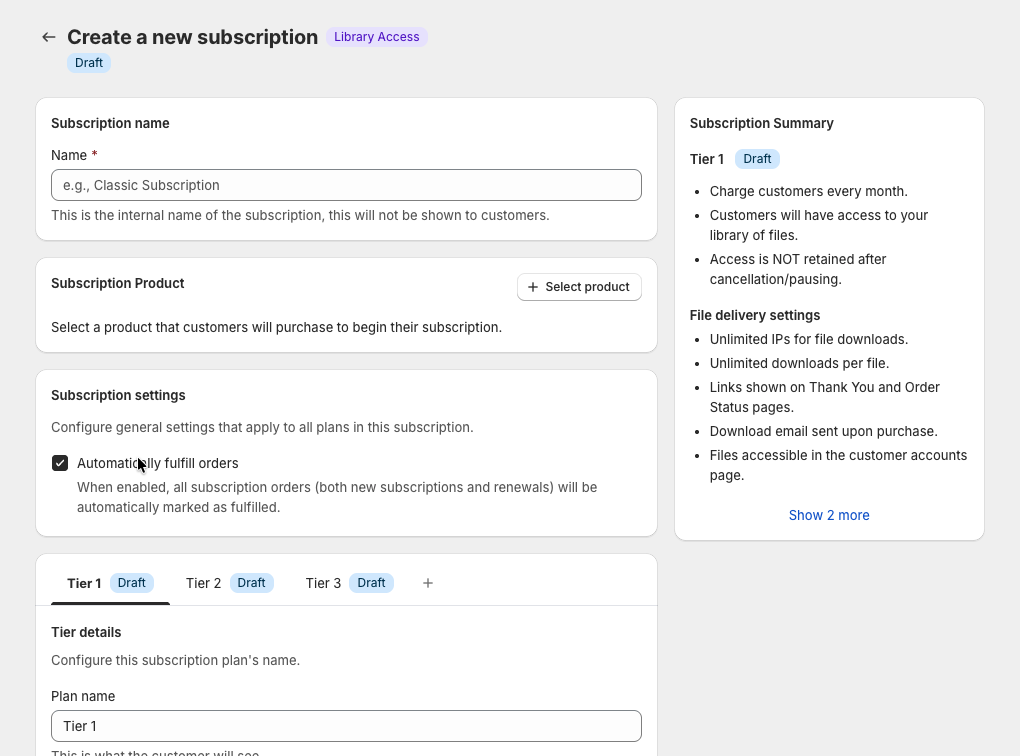Expand summary with Show 2 more

coord(828,515)
